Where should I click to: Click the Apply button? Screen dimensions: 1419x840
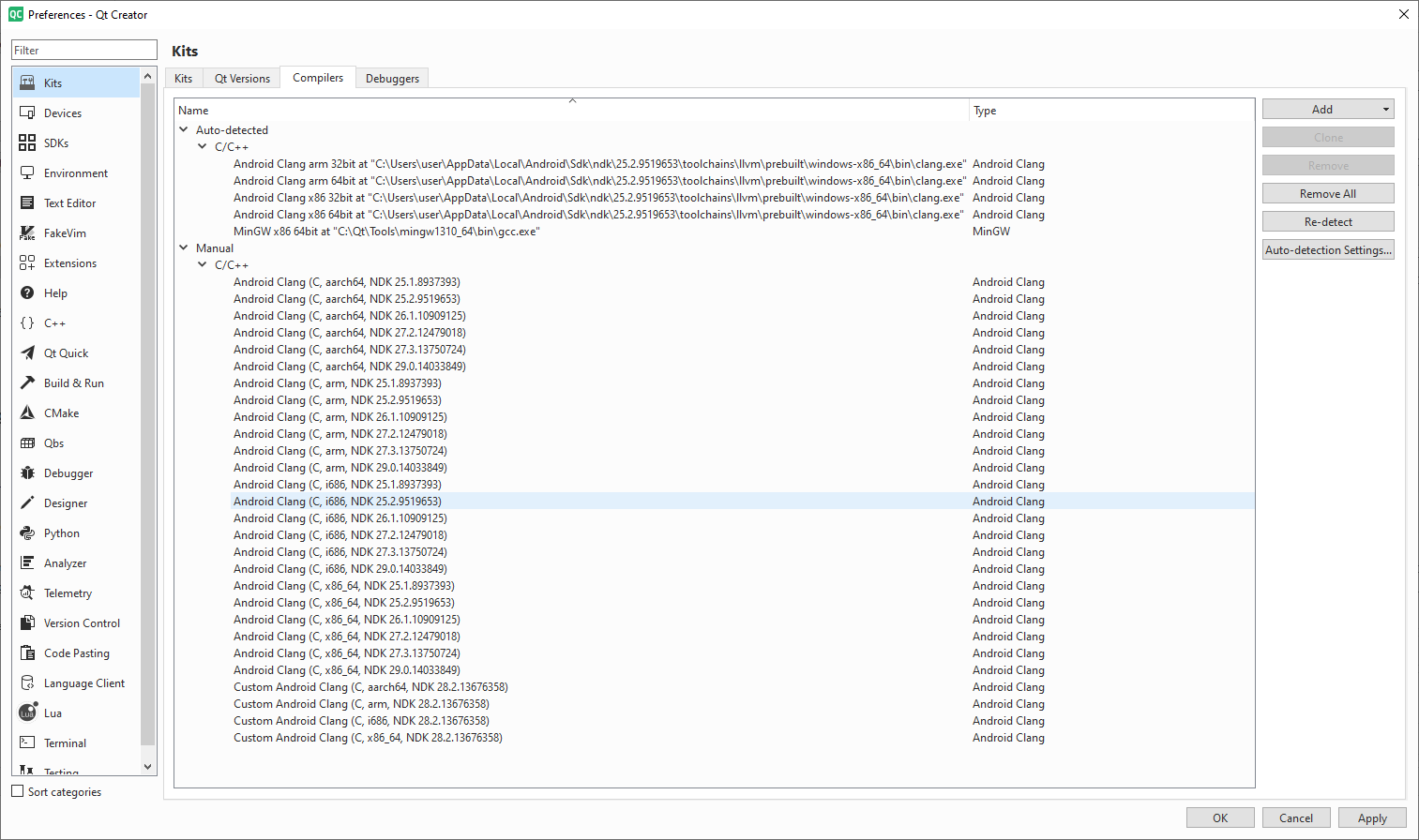[x=1372, y=817]
